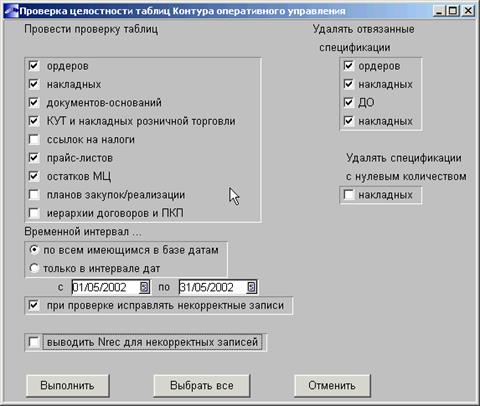Click the 'Провести проверку таблиц' label
Image resolution: width=480 pixels, height=406 pixels.
91,29
